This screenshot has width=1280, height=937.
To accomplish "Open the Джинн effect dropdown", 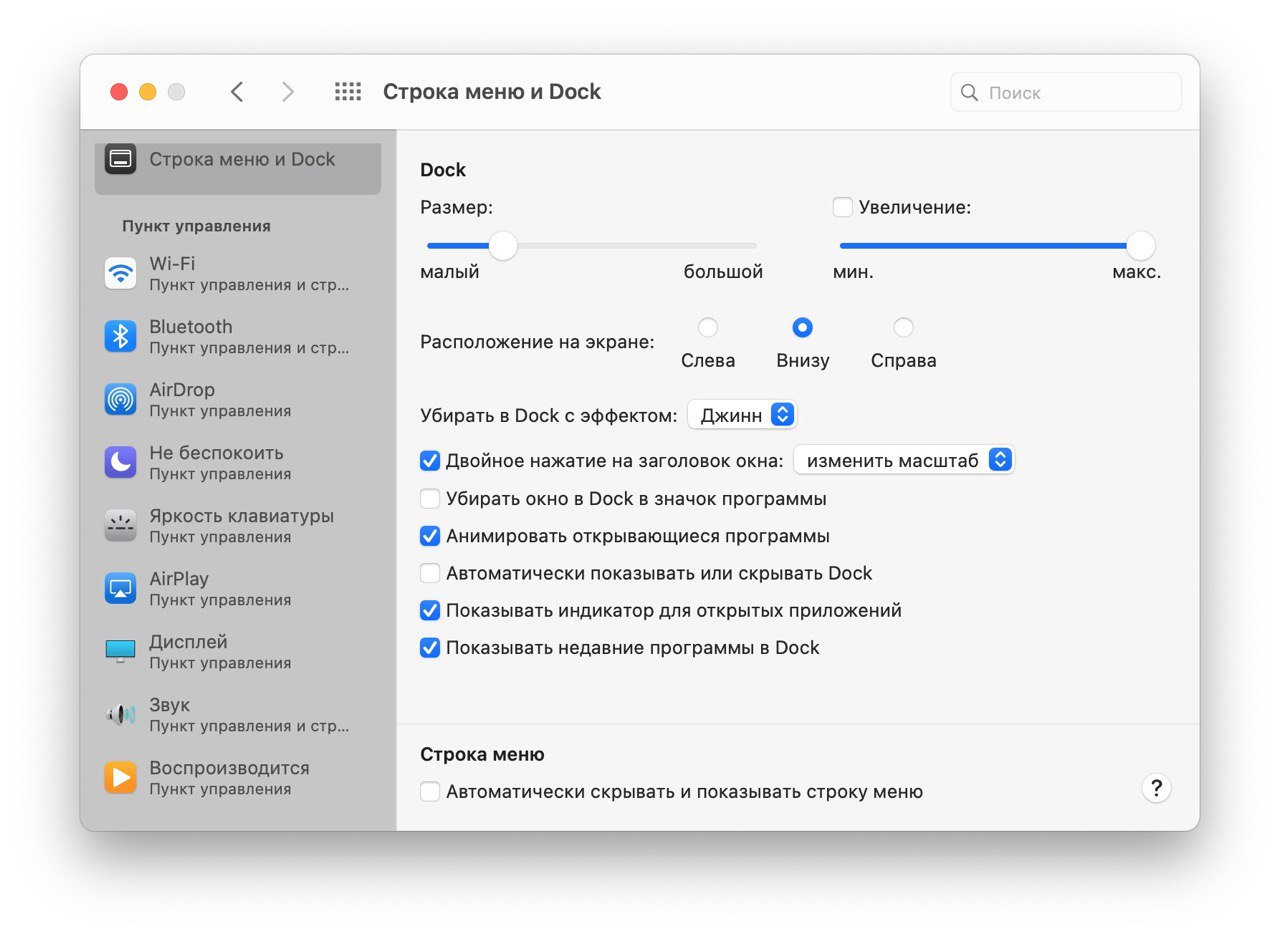I will point(742,415).
